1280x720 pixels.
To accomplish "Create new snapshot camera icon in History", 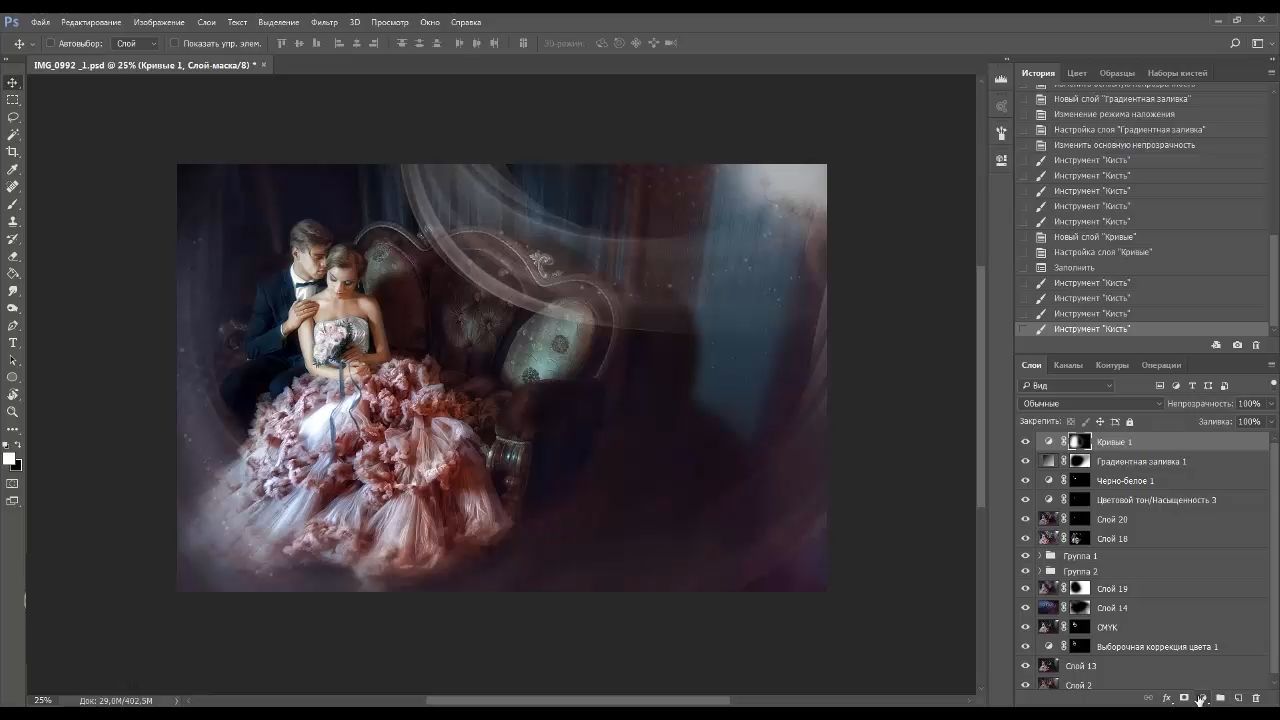I will pyautogui.click(x=1237, y=345).
